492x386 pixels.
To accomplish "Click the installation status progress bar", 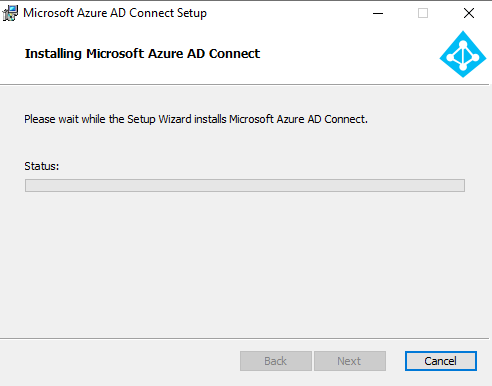I will pyautogui.click(x=245, y=186).
